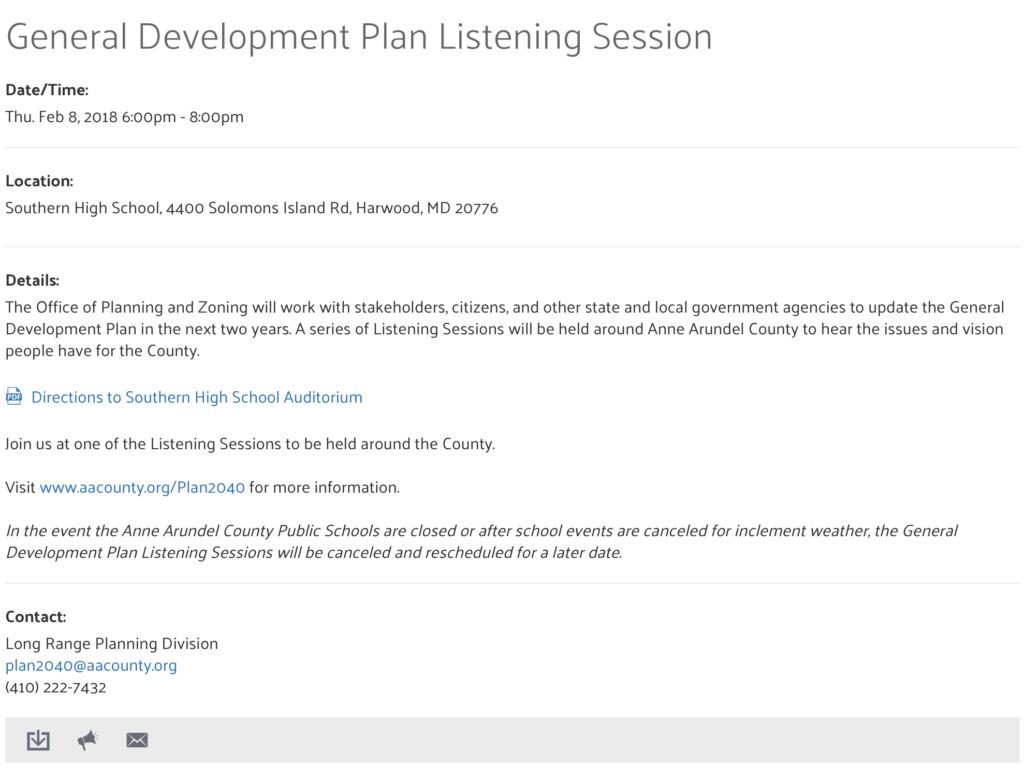This screenshot has width=1024, height=768.
Task: Click the download event icon
Action: [38, 740]
